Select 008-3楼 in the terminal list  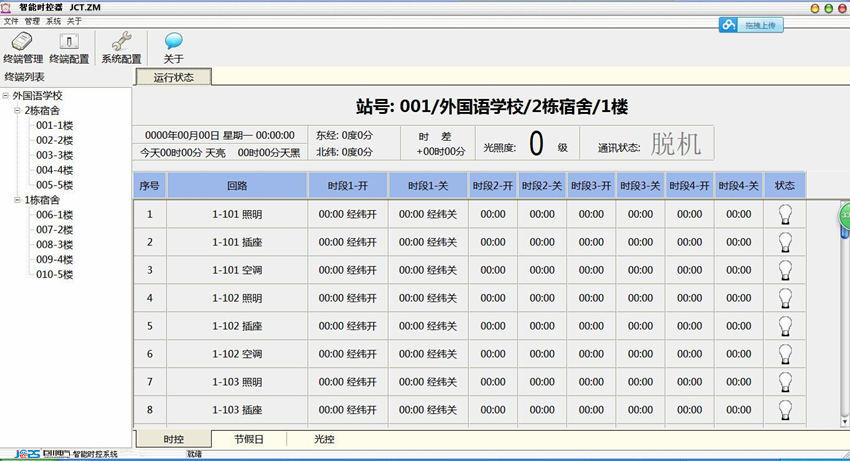(54, 244)
